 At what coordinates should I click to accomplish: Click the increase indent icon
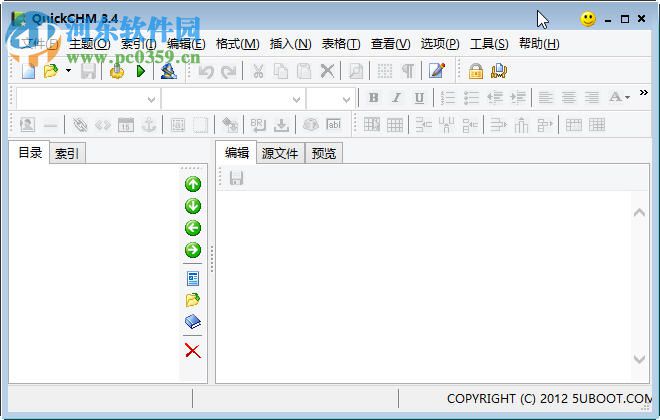click(x=518, y=98)
